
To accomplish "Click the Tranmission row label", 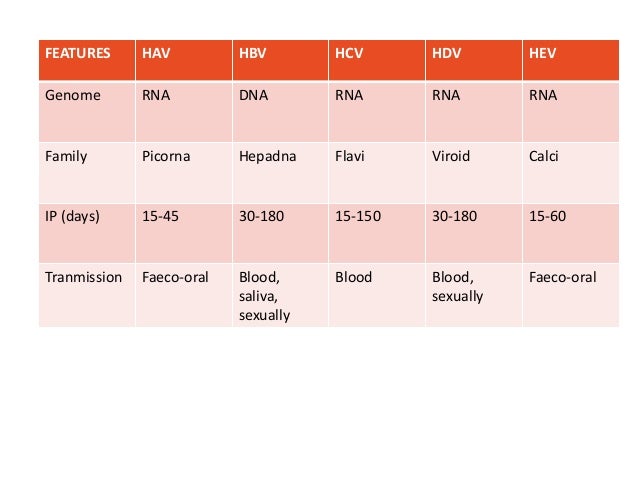I will [x=87, y=295].
